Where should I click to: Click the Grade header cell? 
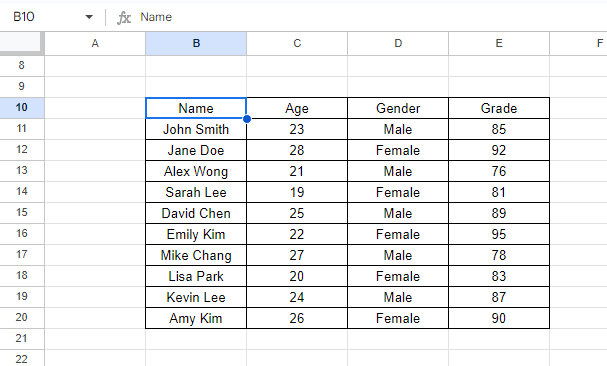click(x=499, y=108)
